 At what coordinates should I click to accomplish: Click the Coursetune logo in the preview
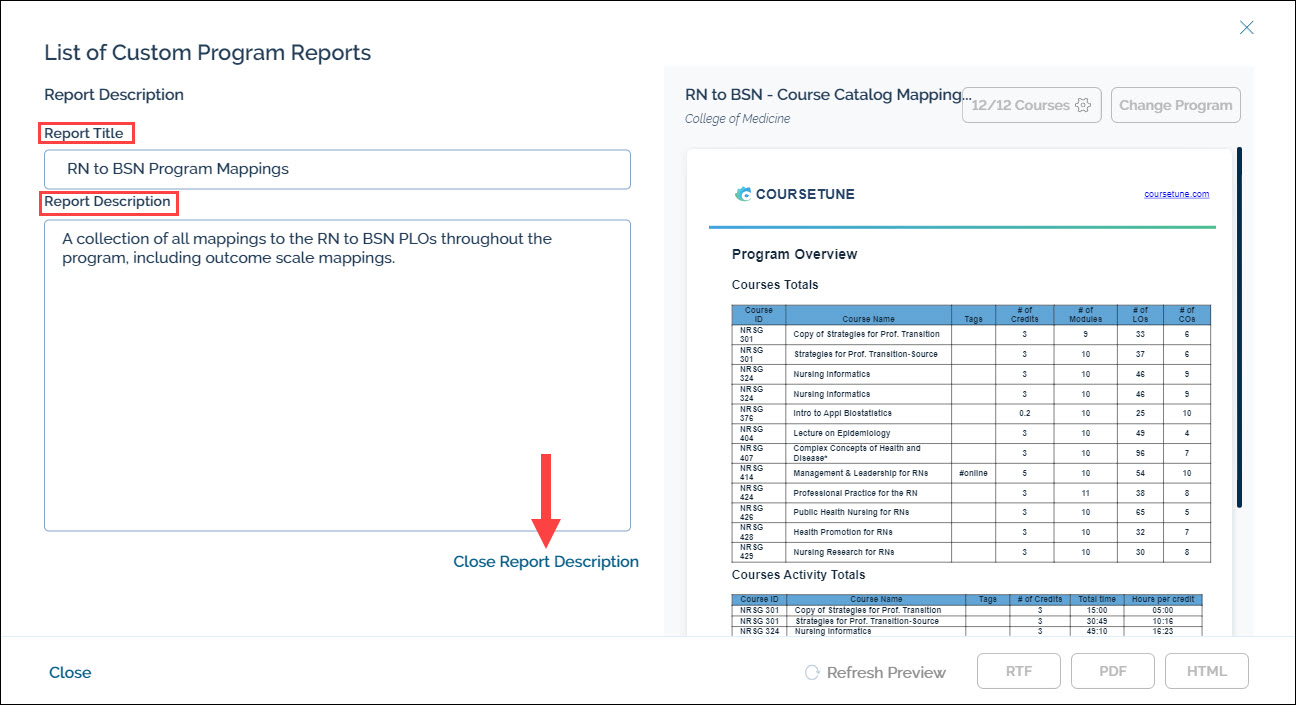[x=794, y=194]
